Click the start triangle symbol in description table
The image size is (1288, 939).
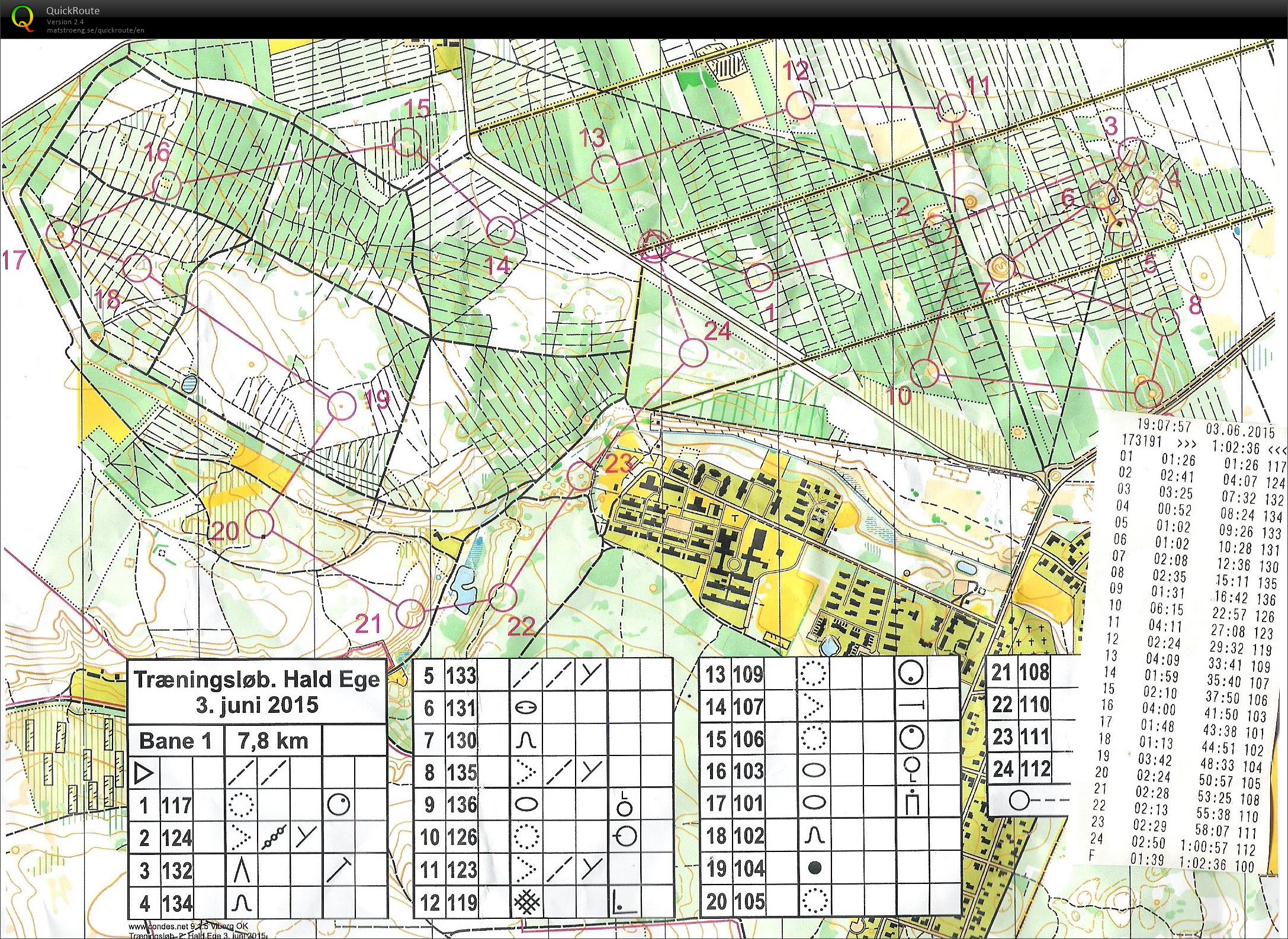144,773
